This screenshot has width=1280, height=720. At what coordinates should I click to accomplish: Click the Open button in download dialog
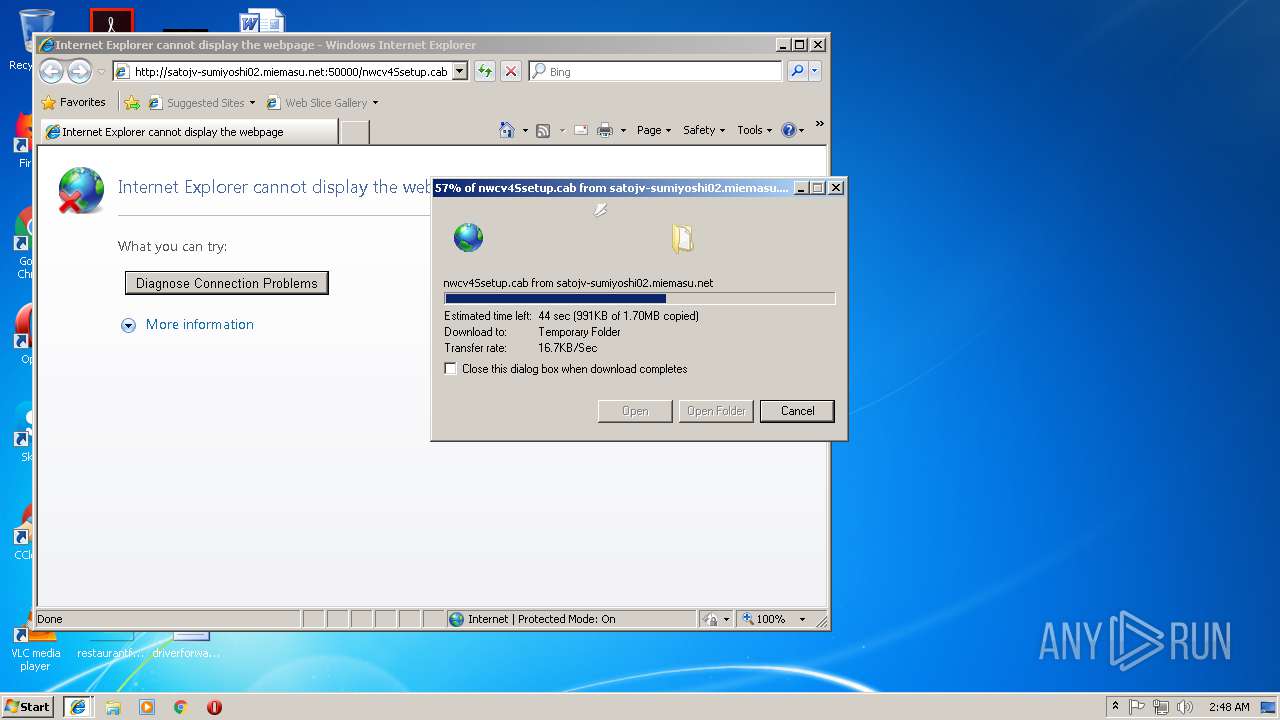[635, 411]
